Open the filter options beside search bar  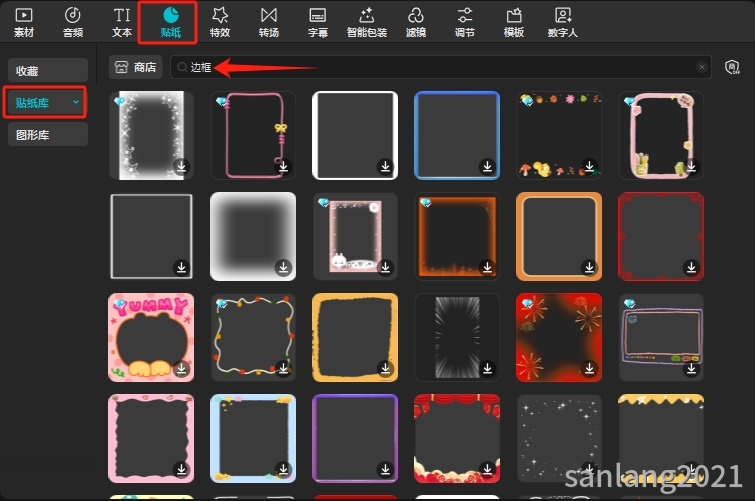click(730, 67)
